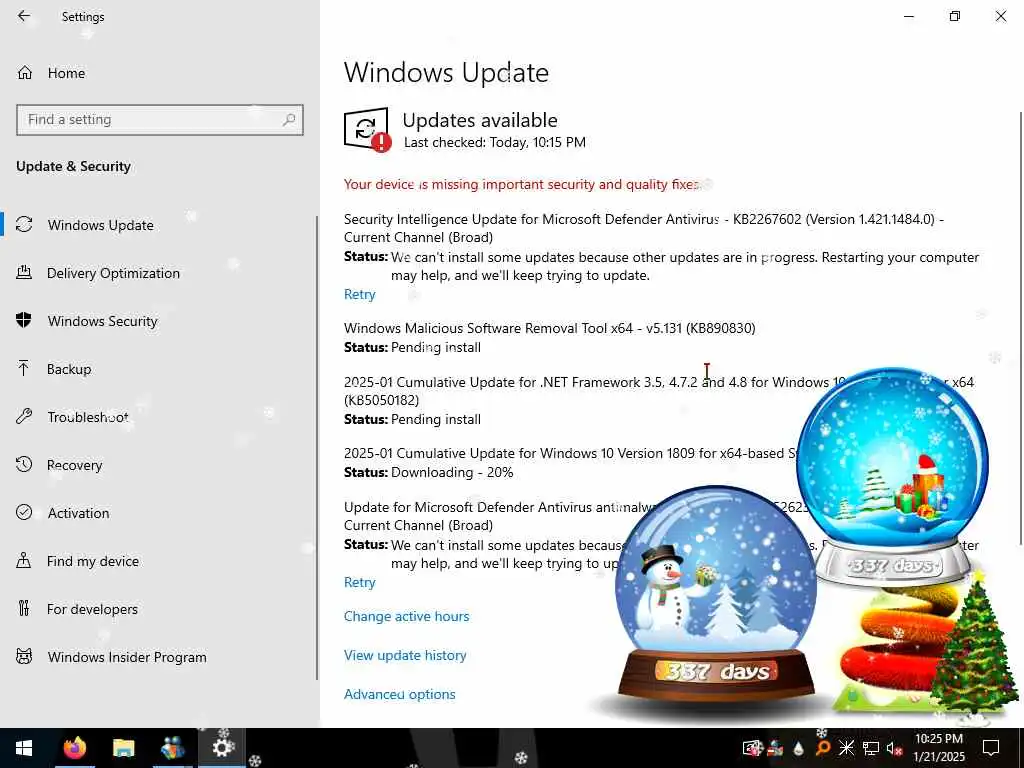Click the 'Updates available' heading

pyautogui.click(x=480, y=120)
